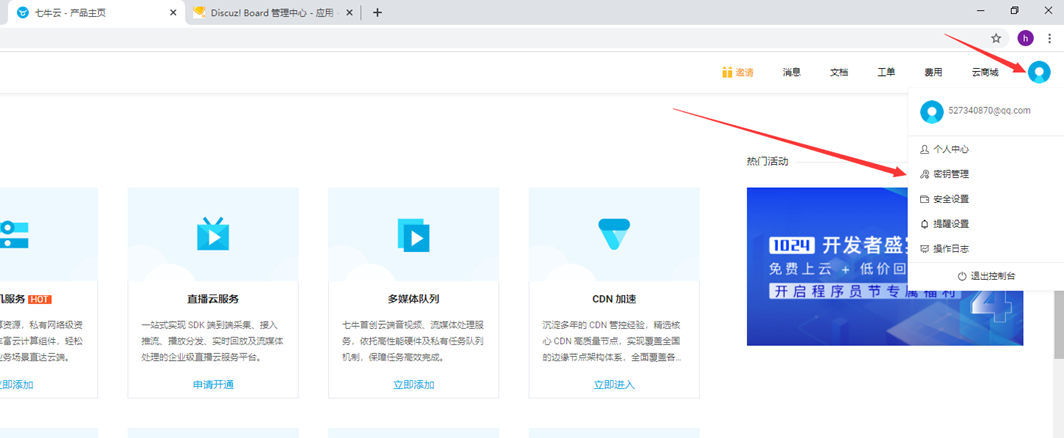Close the 七牛云 - 产品主页 tab
1064x438 pixels.
coord(173,12)
